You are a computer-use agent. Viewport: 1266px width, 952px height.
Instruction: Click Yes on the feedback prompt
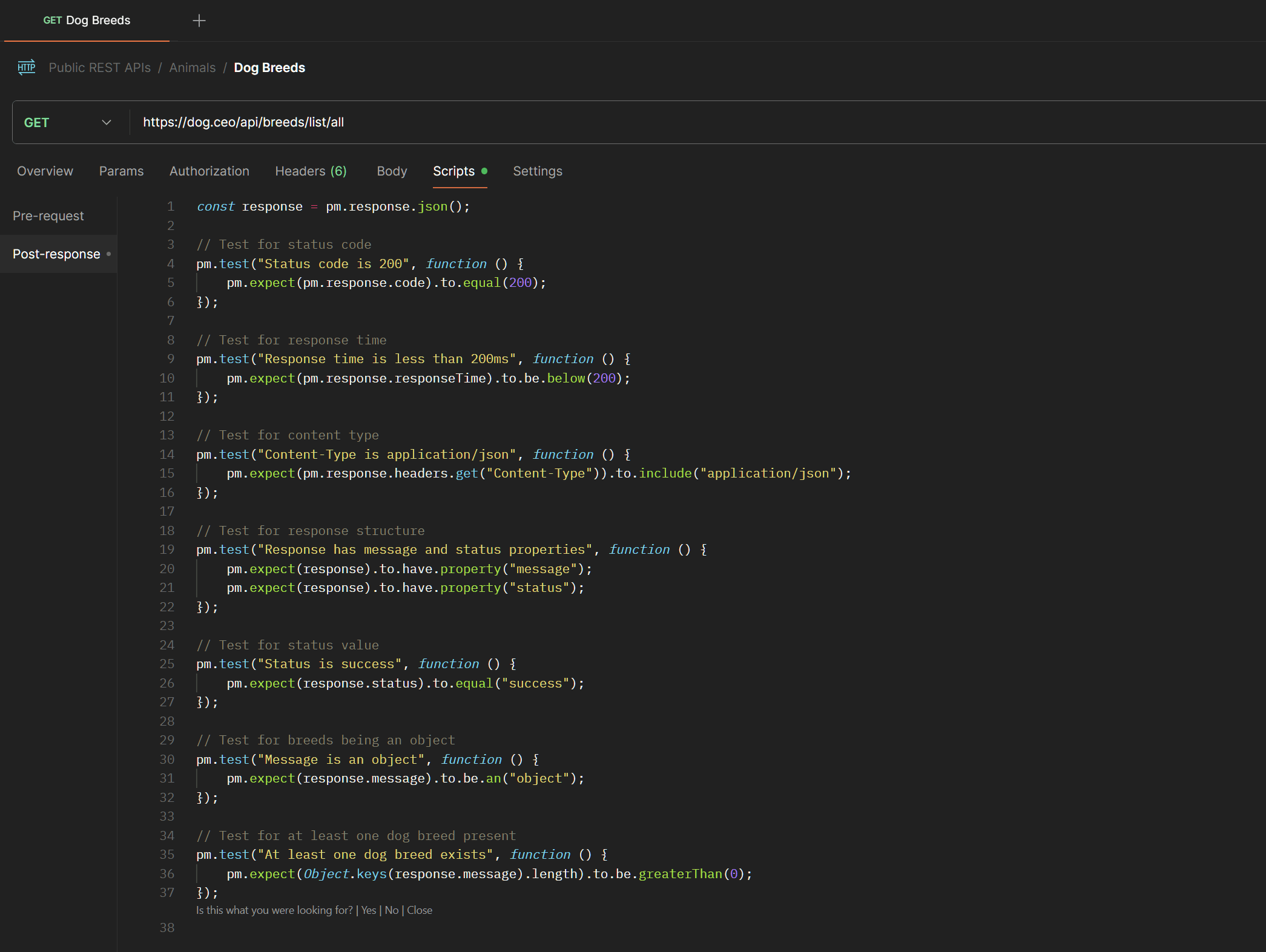(368, 910)
